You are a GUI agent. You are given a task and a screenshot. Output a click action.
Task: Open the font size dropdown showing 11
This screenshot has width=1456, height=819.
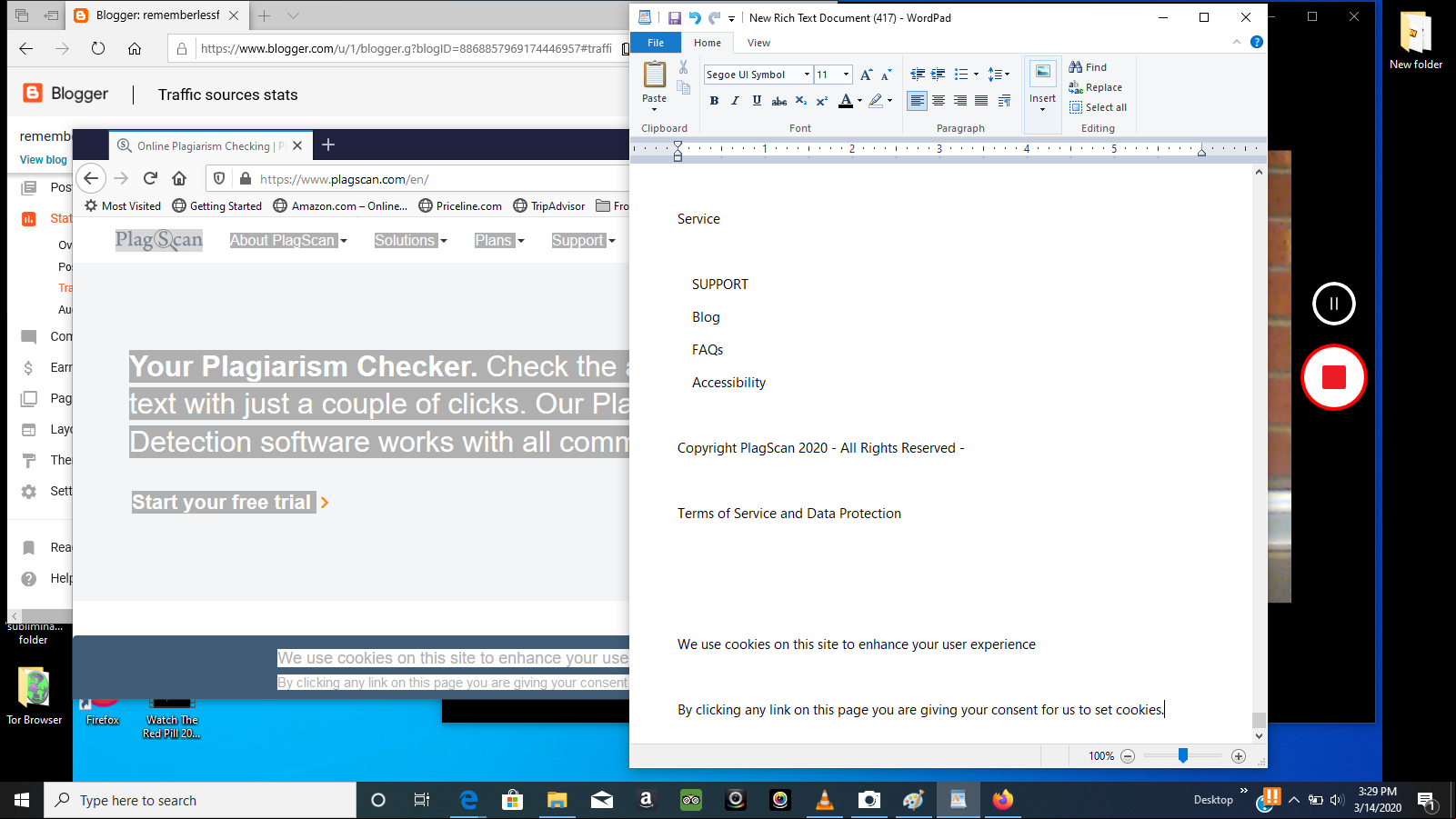847,75
